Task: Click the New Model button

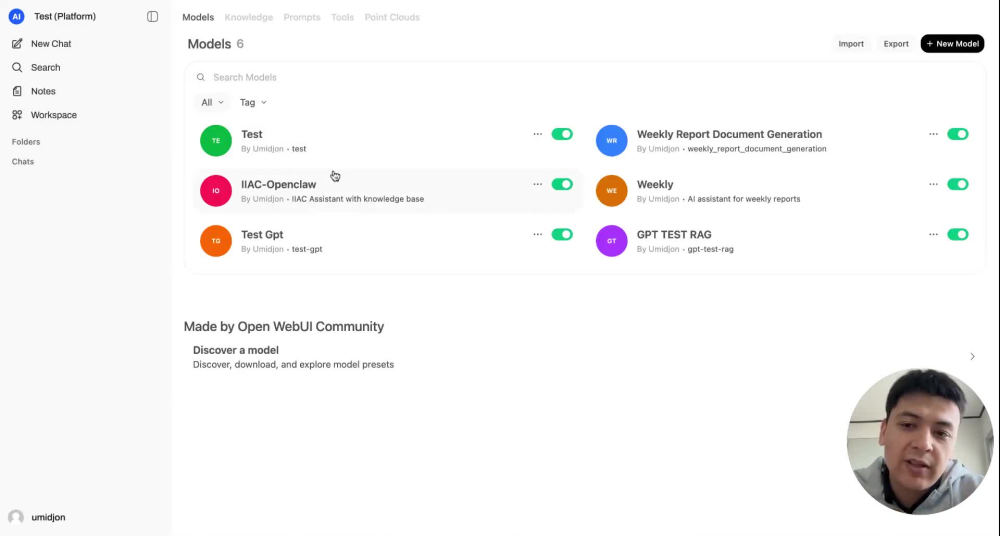Action: pos(952,44)
